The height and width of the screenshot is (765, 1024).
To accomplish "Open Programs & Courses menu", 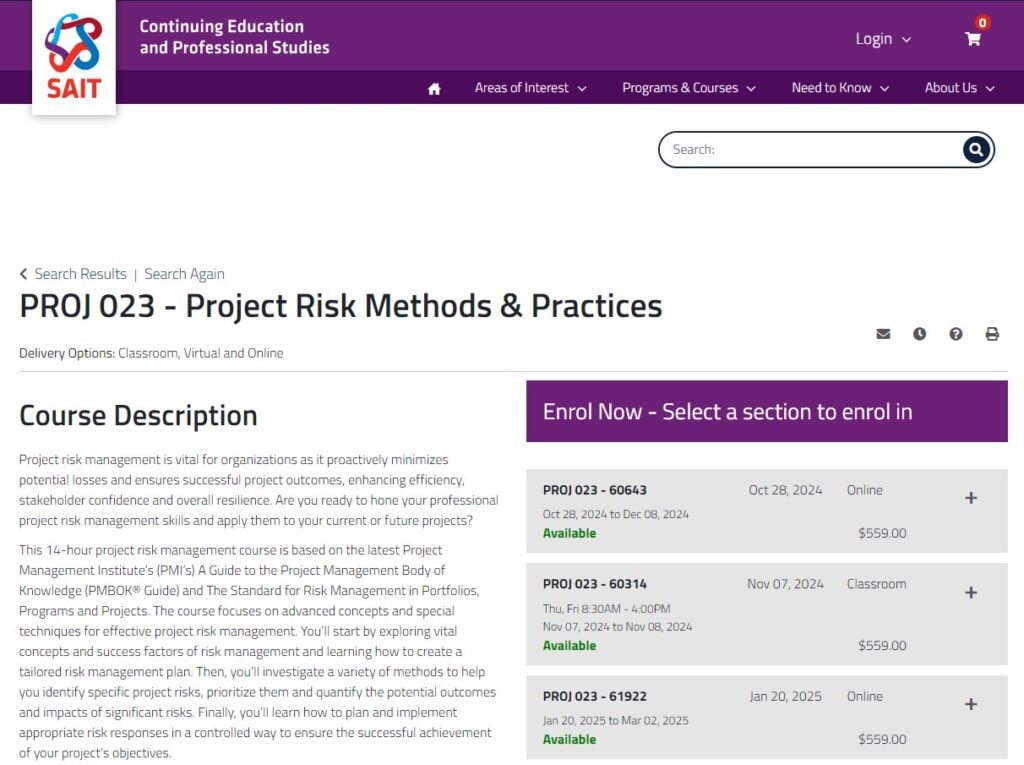I will 689,88.
